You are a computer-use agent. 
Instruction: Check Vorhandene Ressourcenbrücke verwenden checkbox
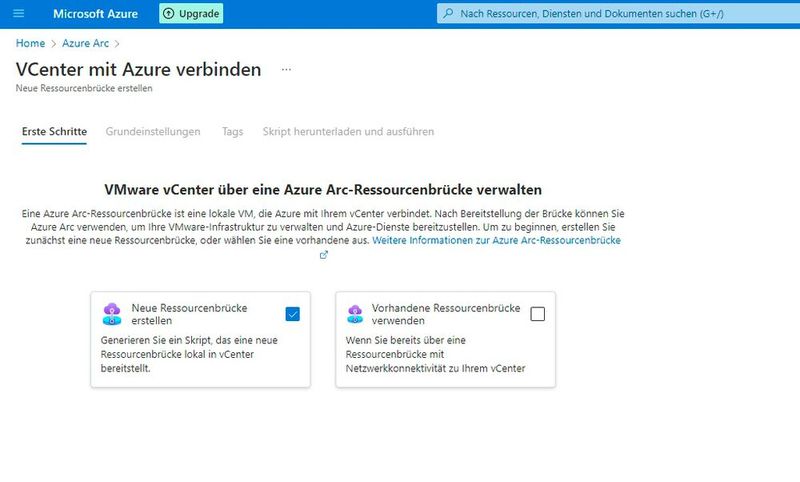(x=537, y=314)
